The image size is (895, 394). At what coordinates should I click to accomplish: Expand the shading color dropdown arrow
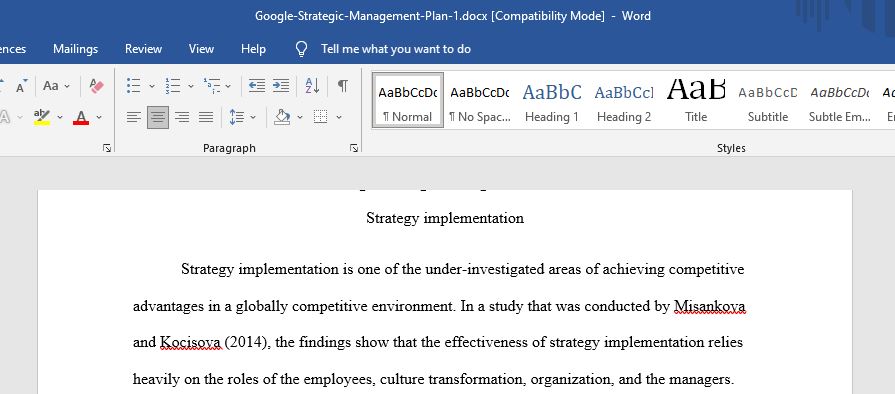point(300,118)
